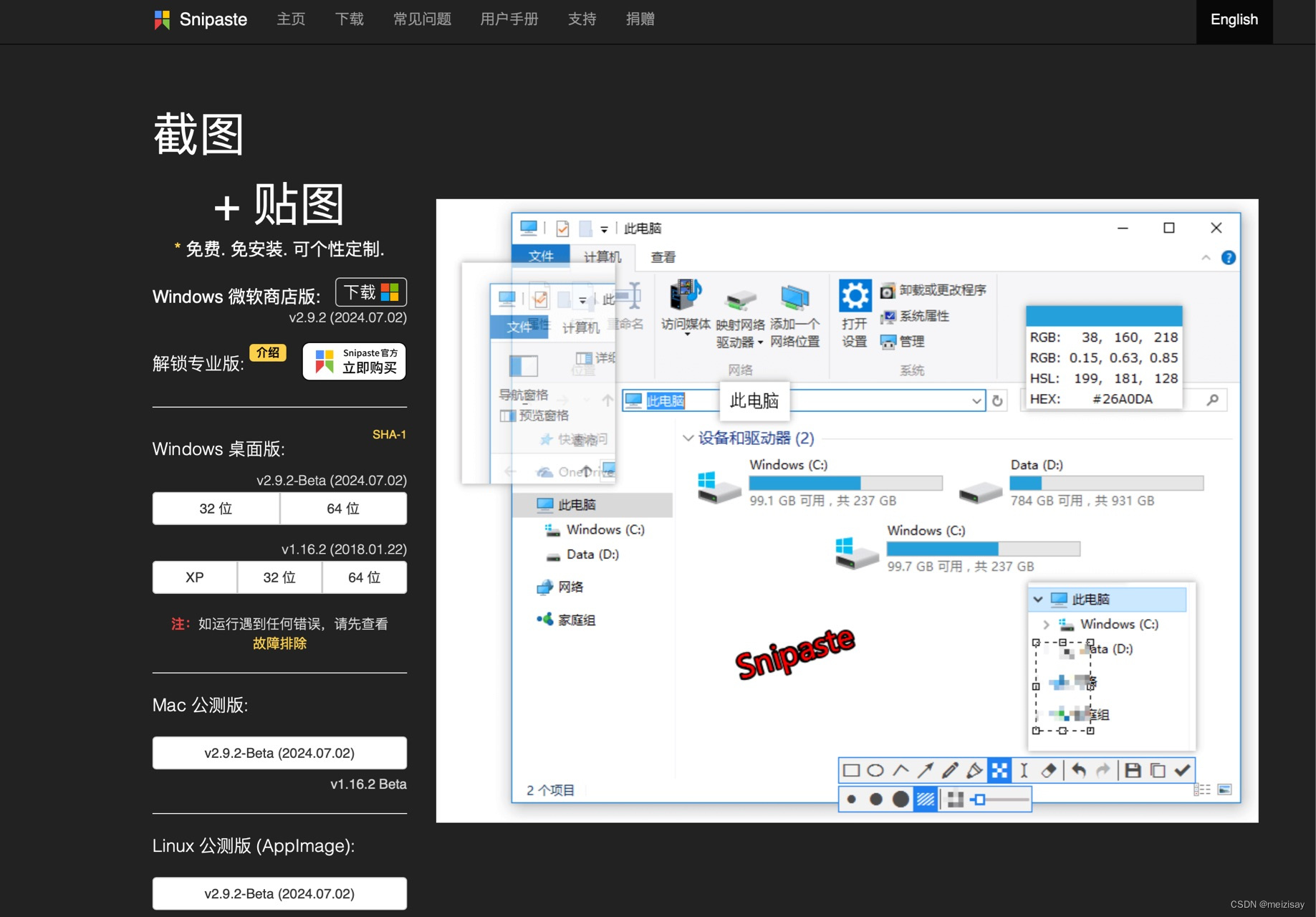Download v1.16.2 Windows 64 位
This screenshot has height=917, width=1316.
[x=364, y=577]
